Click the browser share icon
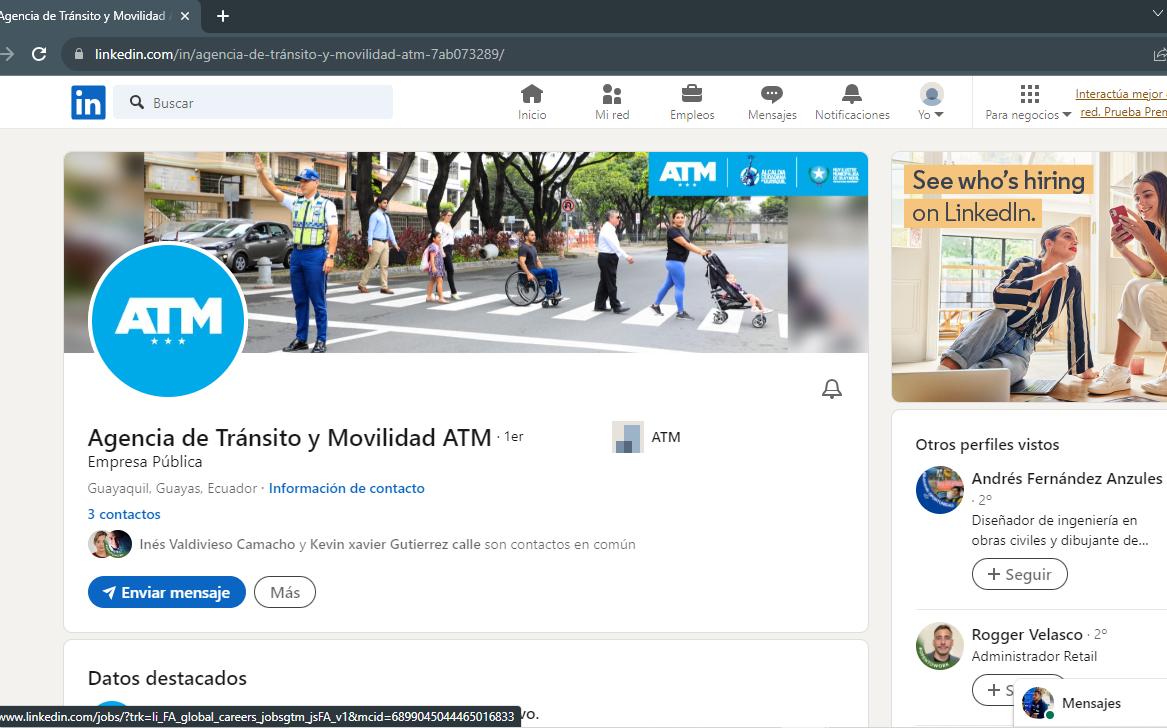The height and width of the screenshot is (728, 1167). point(1160,54)
